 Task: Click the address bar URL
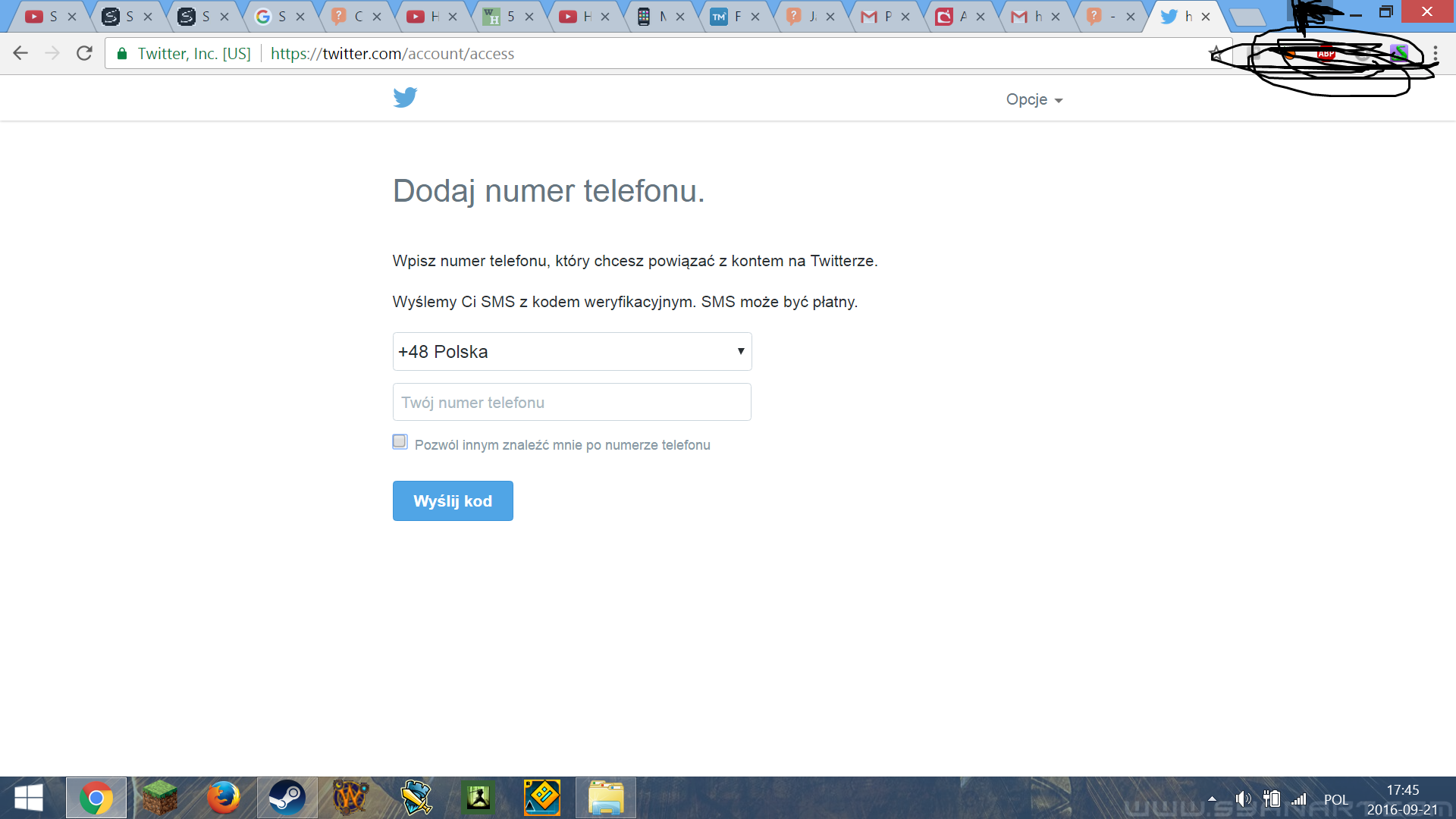[392, 54]
